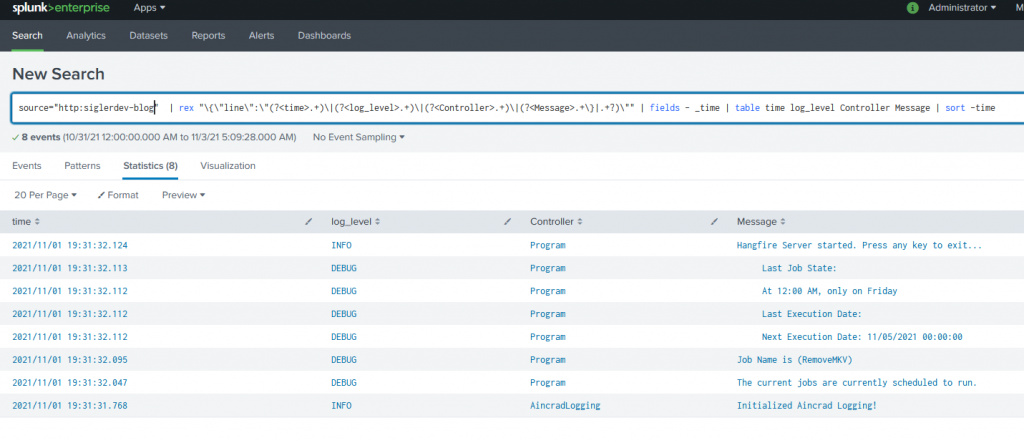Click the log_level column format pencil icon
Screen dimensions: 1024x443
[507, 222]
